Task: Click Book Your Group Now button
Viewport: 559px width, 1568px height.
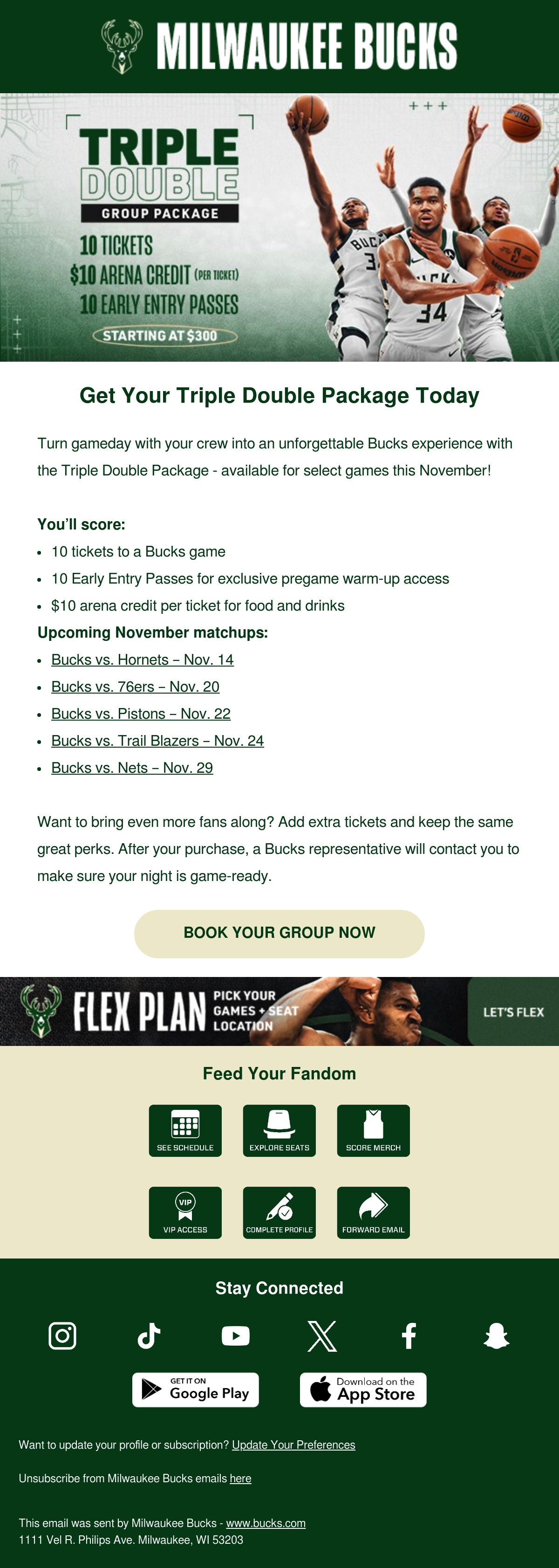Action: point(279,934)
